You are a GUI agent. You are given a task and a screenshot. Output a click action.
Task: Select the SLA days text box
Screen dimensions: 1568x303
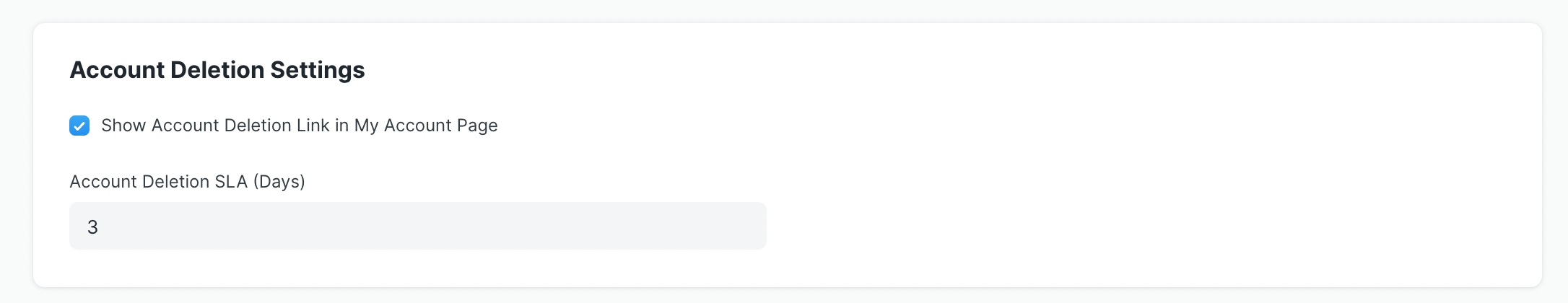pos(417,226)
